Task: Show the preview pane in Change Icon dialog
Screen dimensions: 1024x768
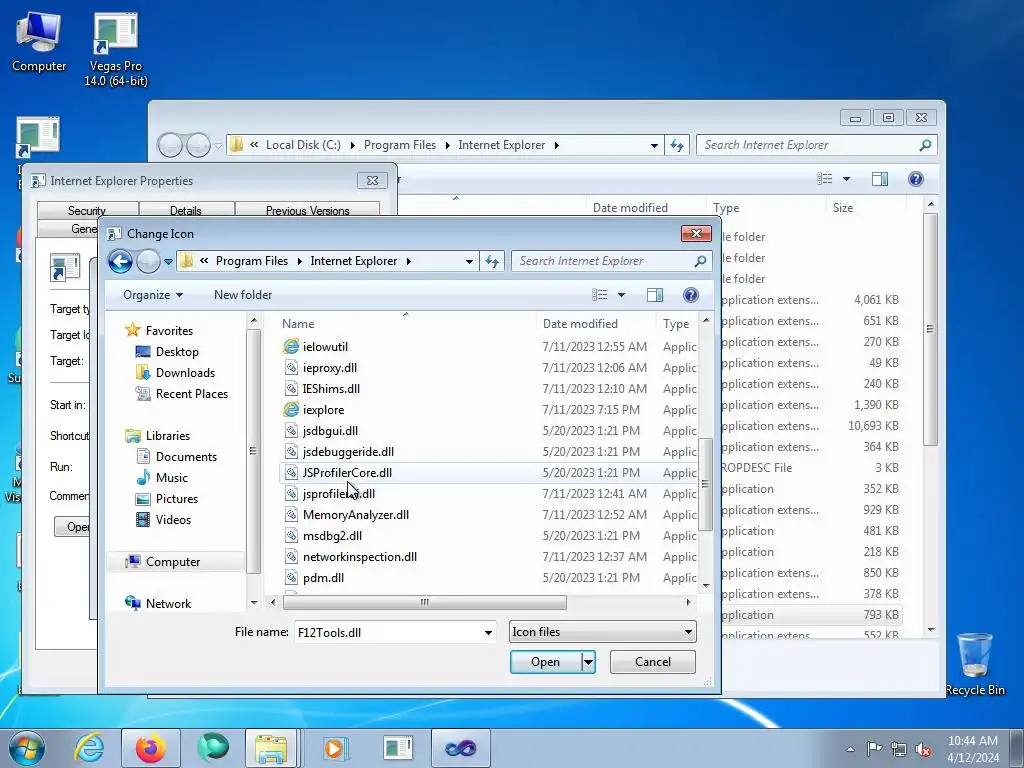Action: point(654,295)
